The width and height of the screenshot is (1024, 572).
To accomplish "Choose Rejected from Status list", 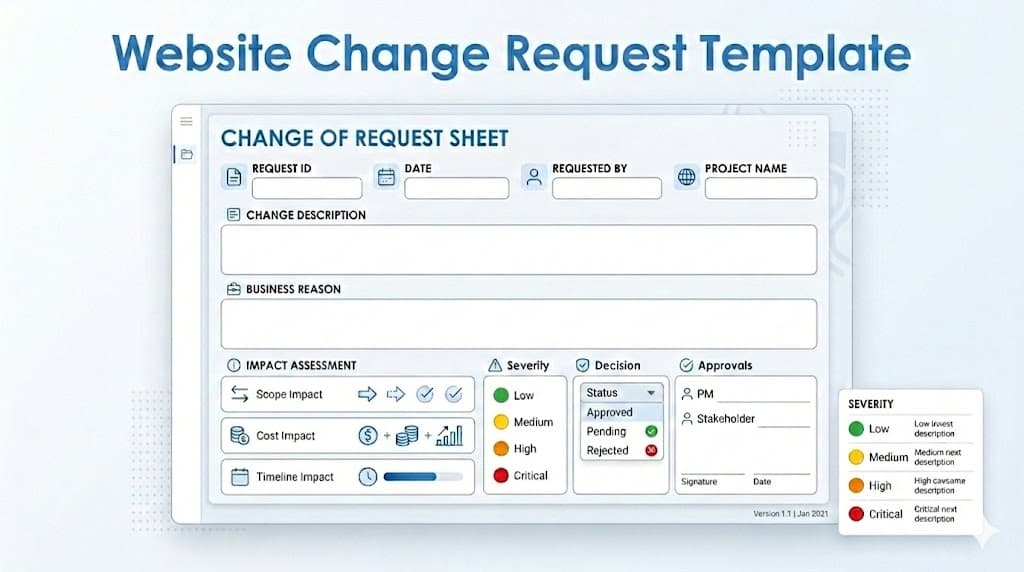I will [x=621, y=450].
